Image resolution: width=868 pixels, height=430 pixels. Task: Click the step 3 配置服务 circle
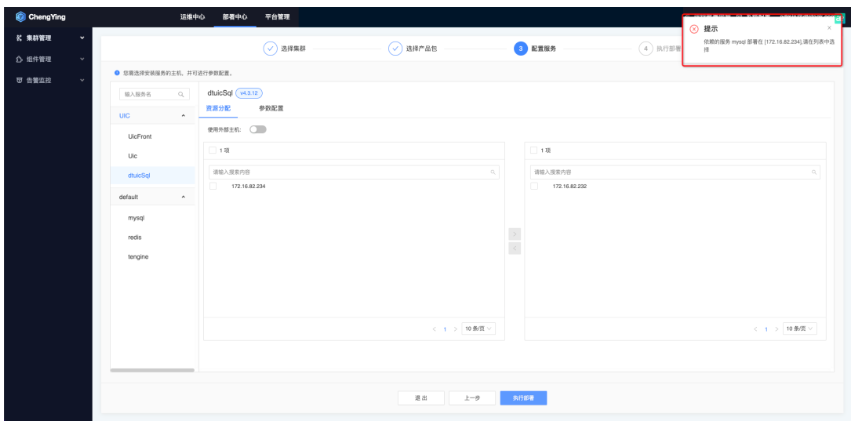(520, 49)
